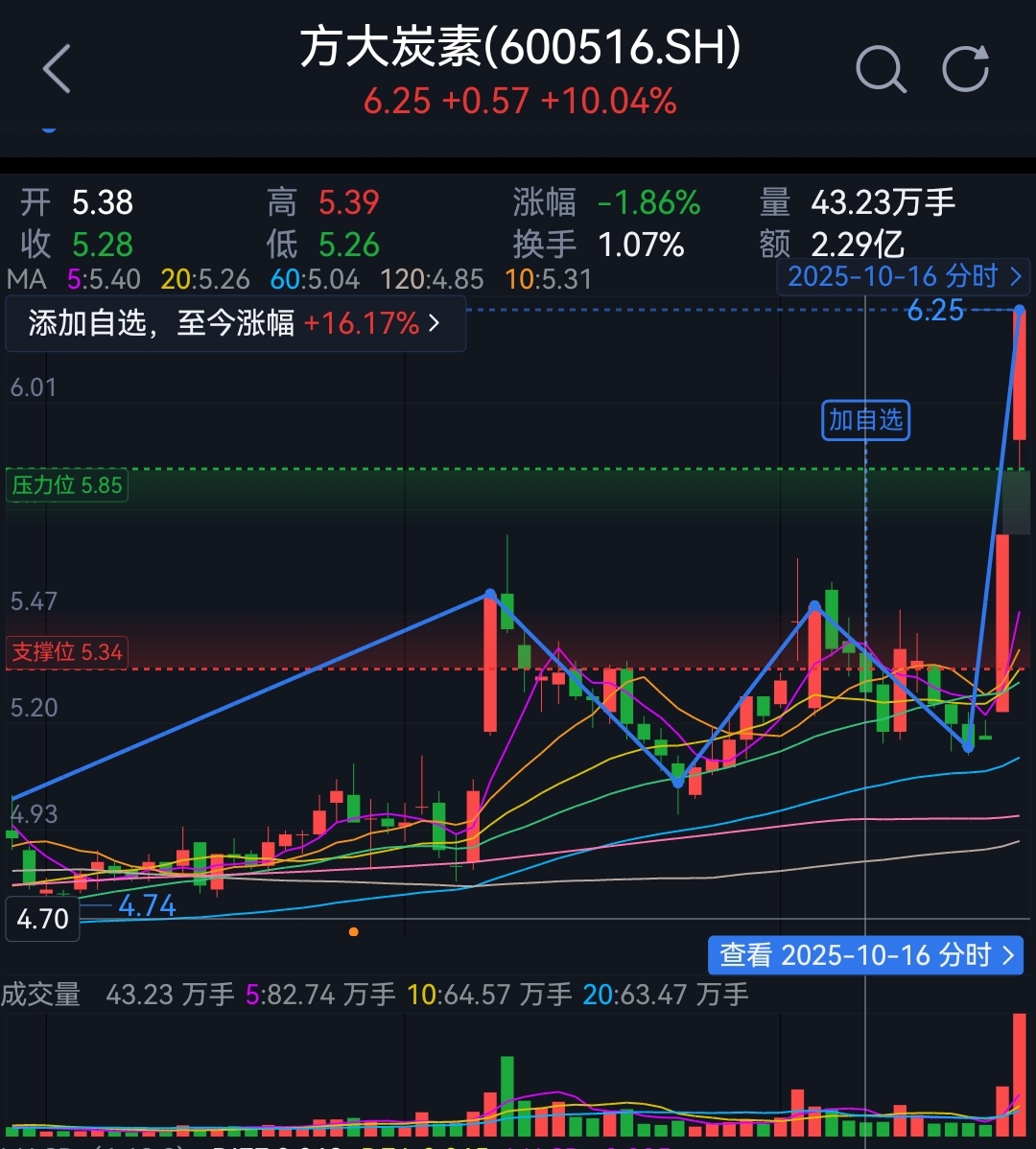Select MA 10:5.31 indicator value
Viewport: 1036px width, 1149px height.
548,279
